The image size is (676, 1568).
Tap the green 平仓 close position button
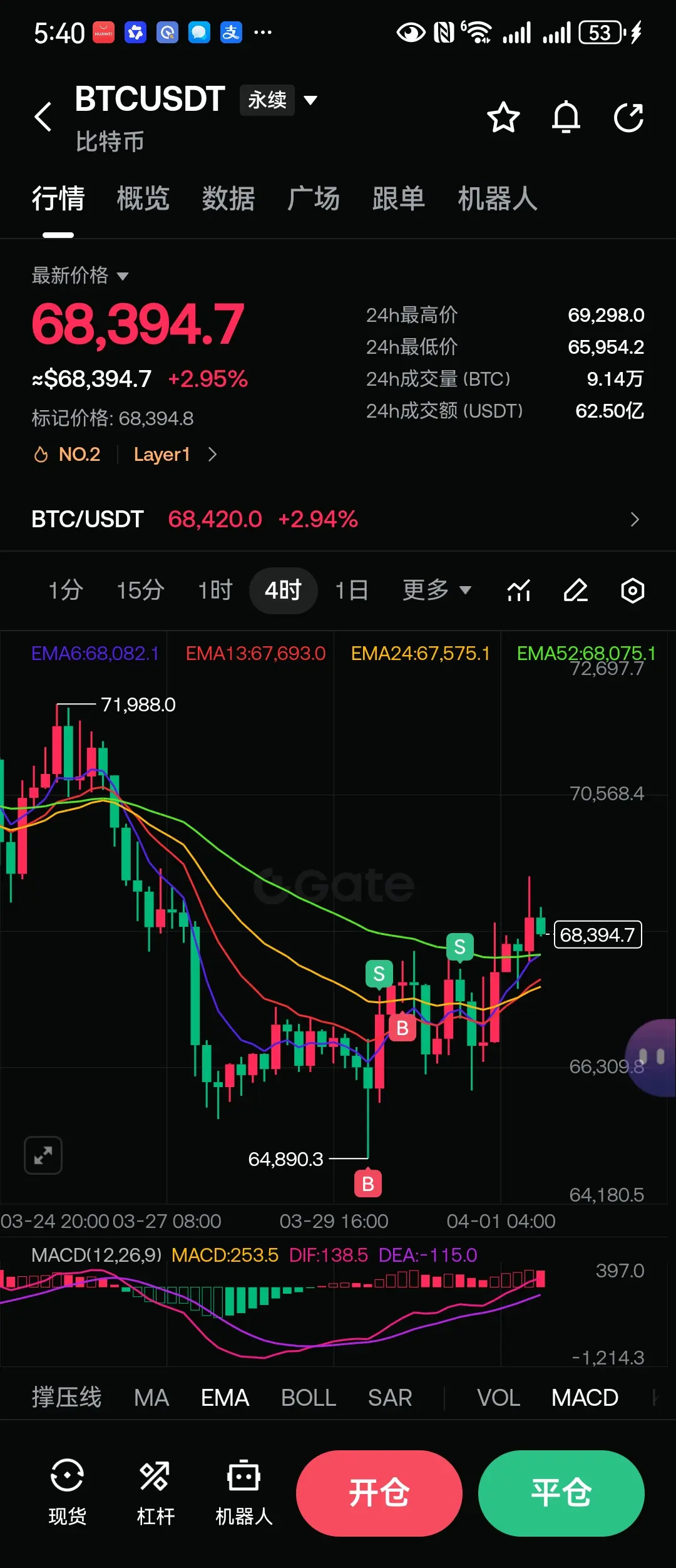point(561,1493)
